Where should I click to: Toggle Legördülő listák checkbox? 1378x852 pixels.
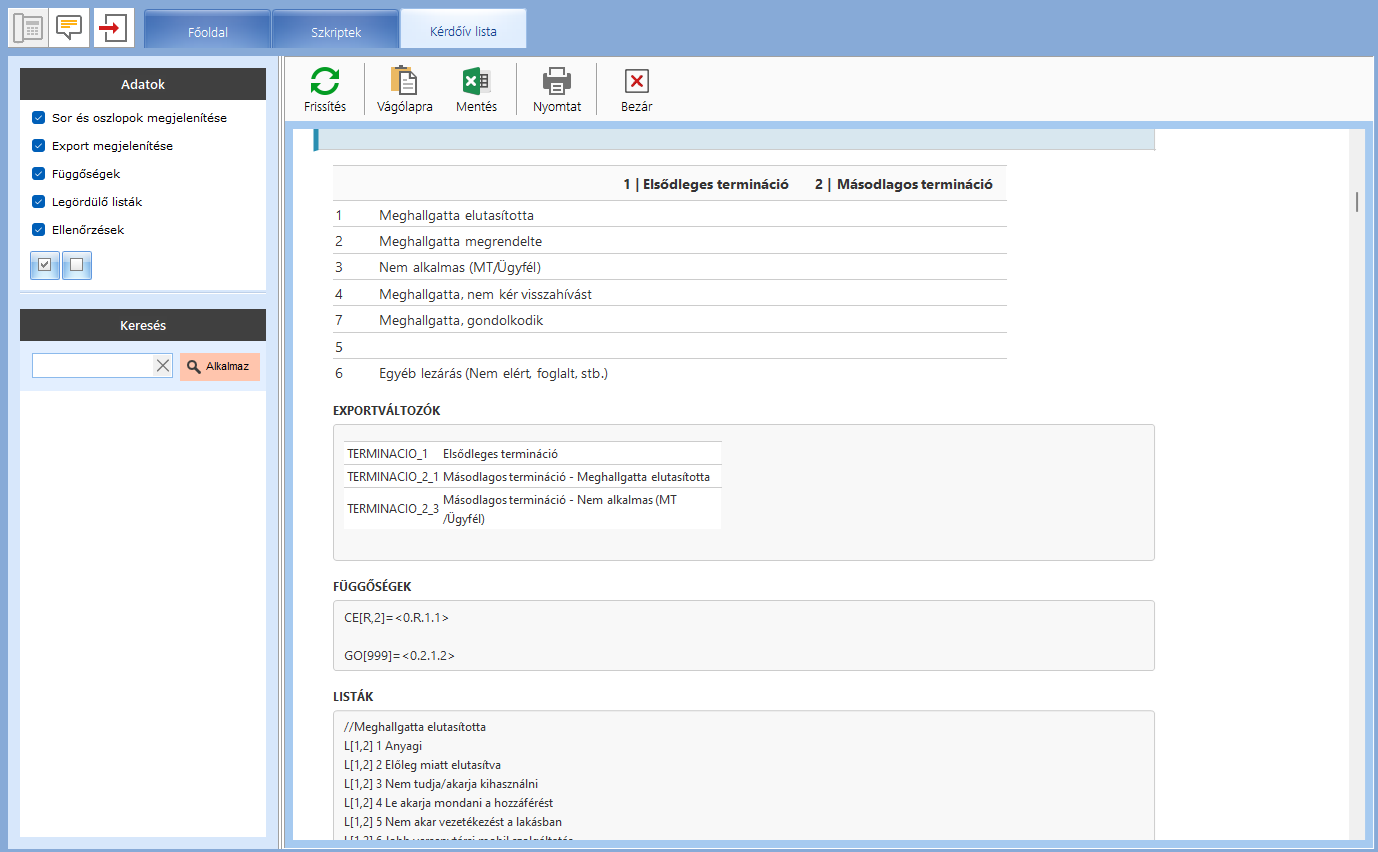click(39, 202)
